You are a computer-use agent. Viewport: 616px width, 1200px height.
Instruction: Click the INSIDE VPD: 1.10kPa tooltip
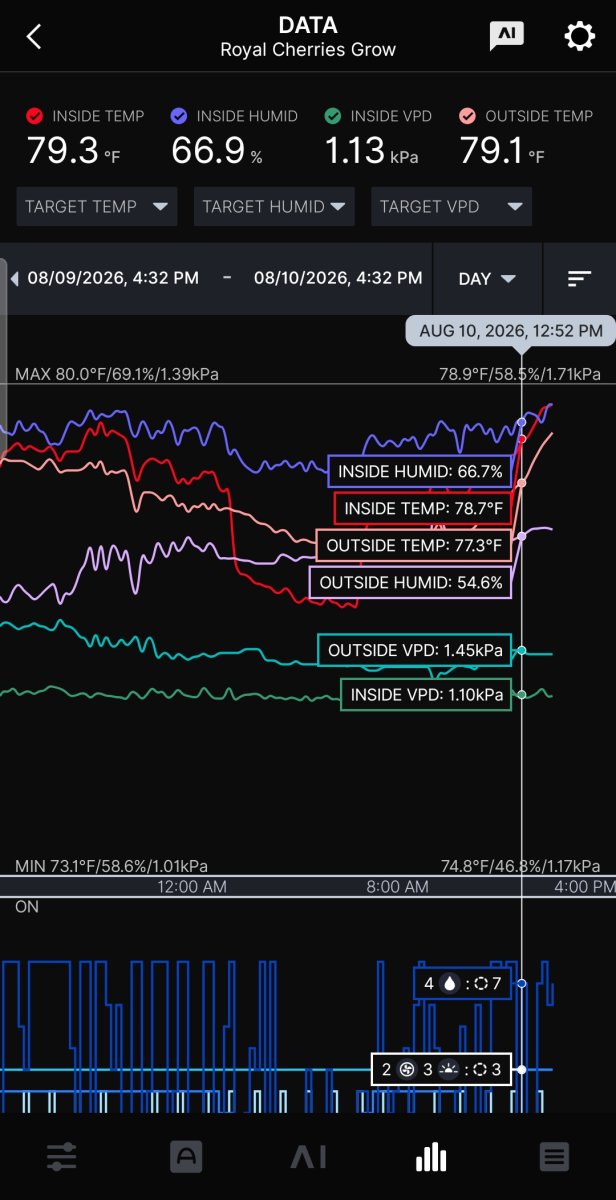pyautogui.click(x=426, y=694)
